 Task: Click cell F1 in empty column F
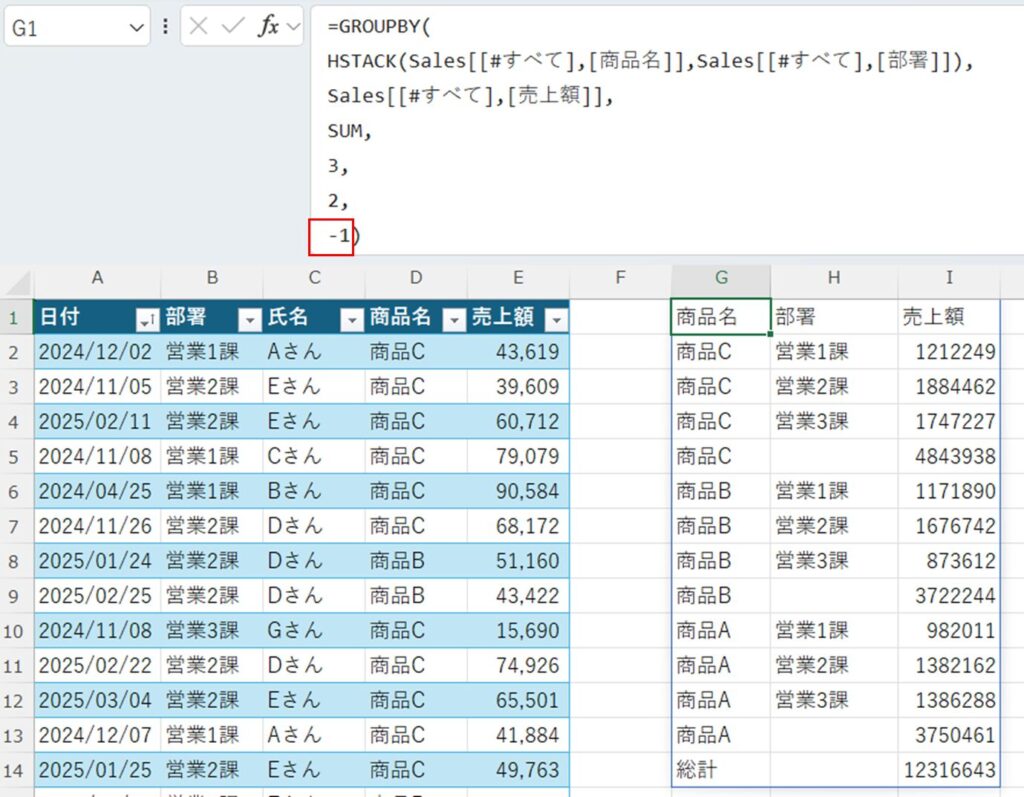pyautogui.click(x=620, y=317)
